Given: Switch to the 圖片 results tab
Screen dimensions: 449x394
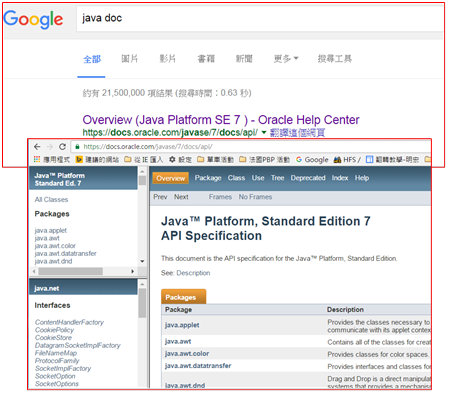Looking at the screenshot, I should click(x=129, y=59).
